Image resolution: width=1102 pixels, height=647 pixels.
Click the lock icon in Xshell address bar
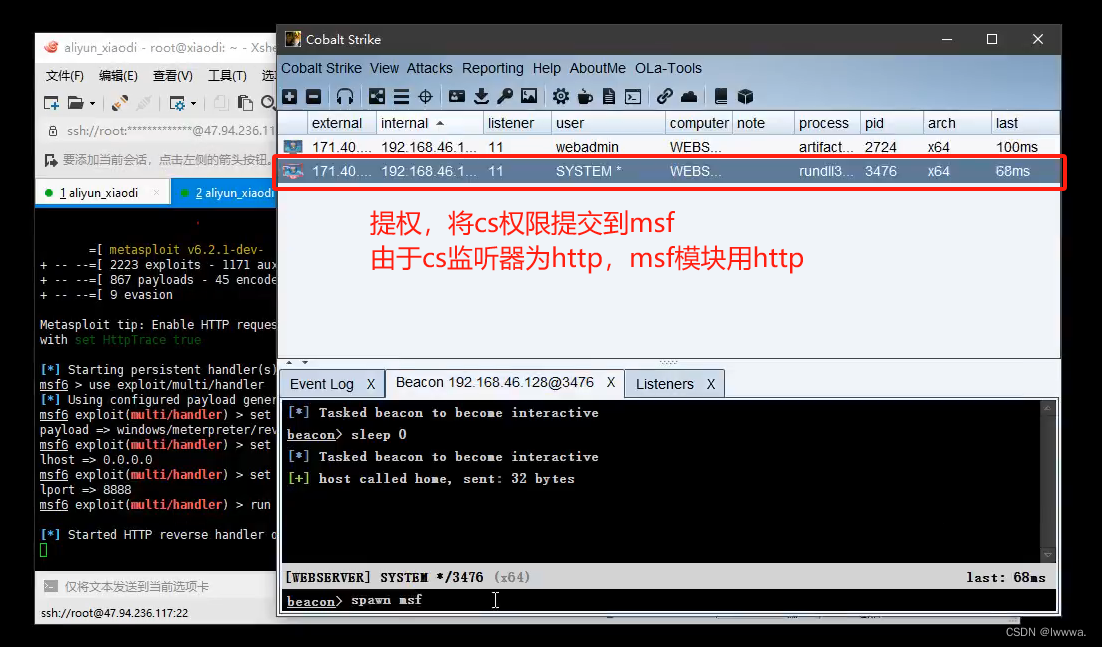(53, 131)
